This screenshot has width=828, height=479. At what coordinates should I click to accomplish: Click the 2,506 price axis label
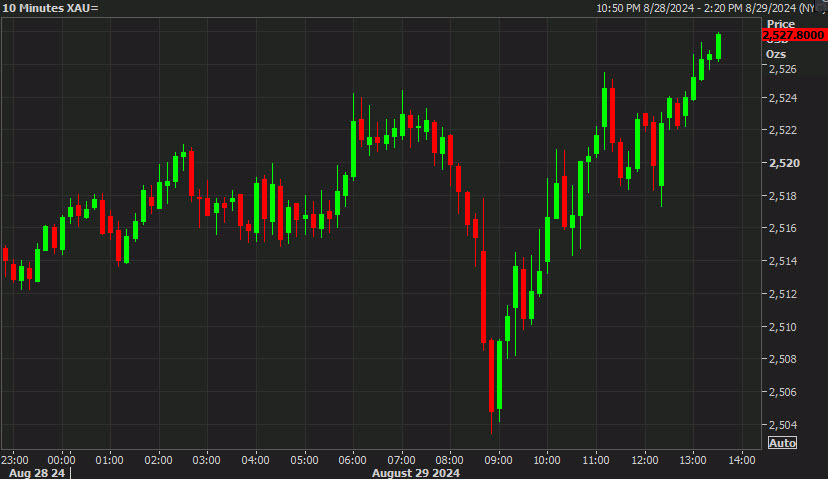coord(783,392)
